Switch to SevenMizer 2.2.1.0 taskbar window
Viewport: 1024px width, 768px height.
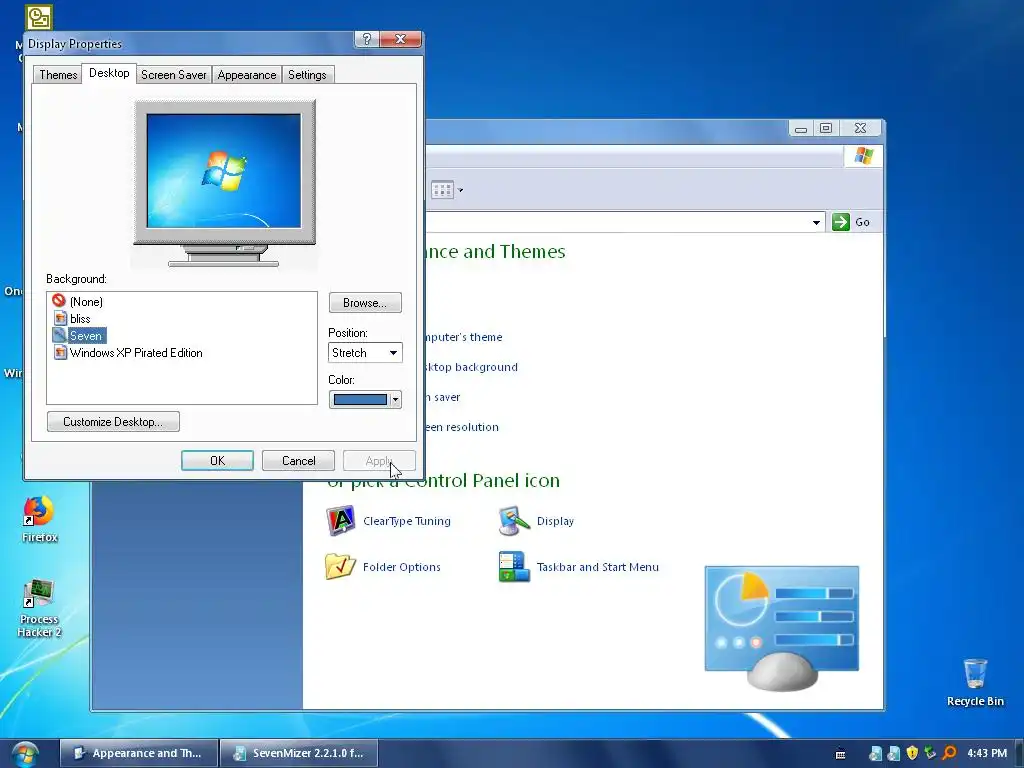tap(299, 753)
